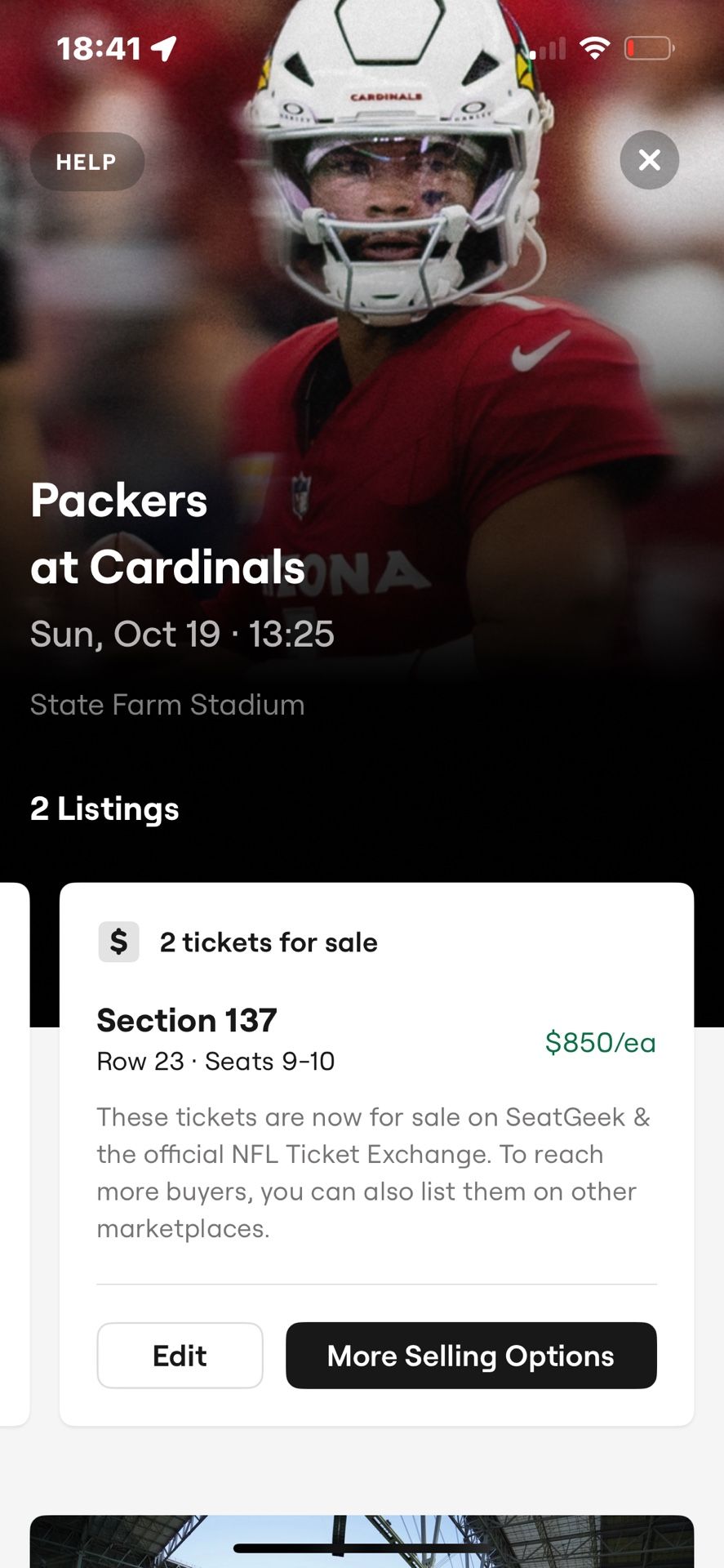Tap the $850/ea price
The width and height of the screenshot is (724, 1568).
600,1042
